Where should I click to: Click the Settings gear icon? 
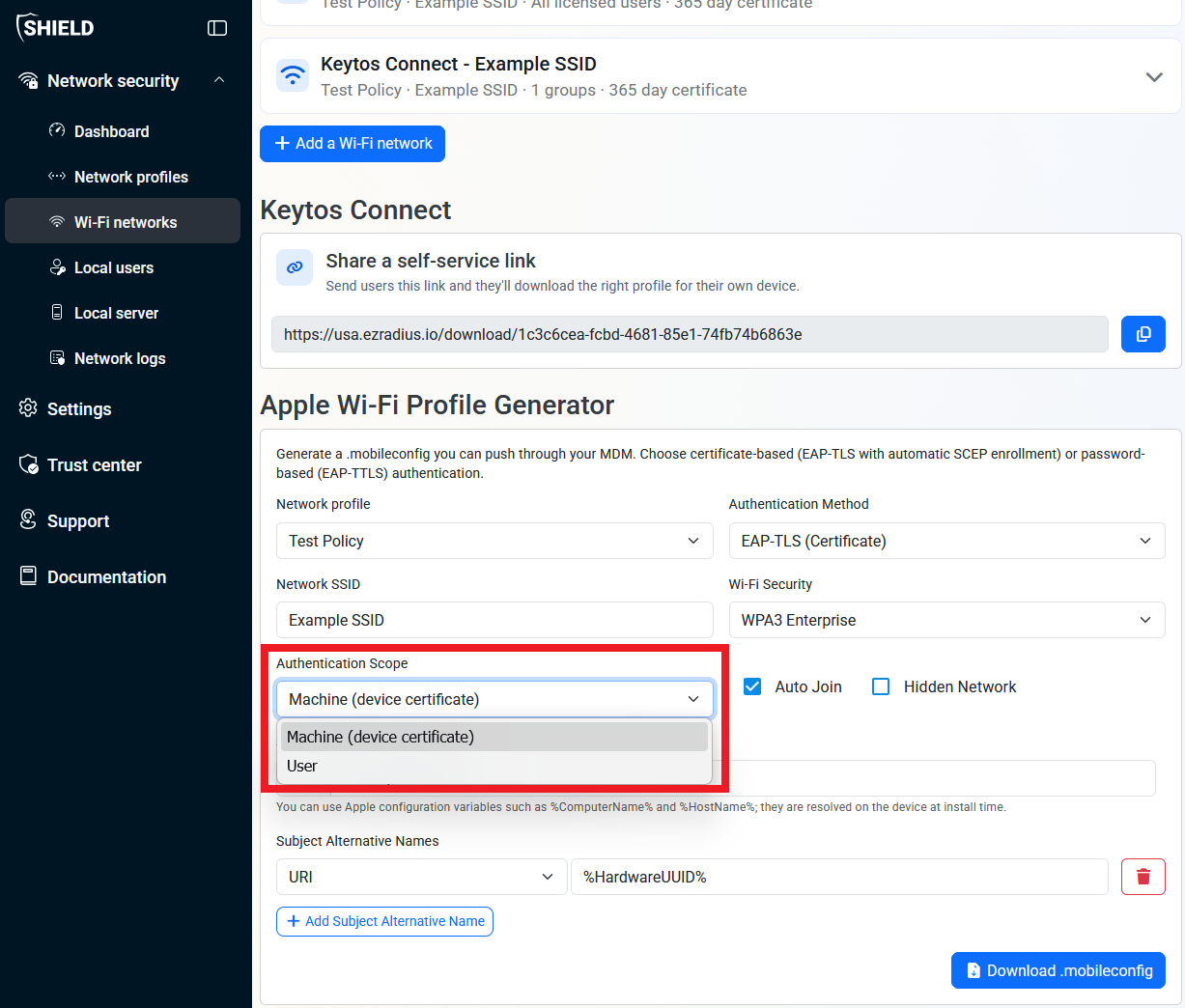[x=29, y=407]
